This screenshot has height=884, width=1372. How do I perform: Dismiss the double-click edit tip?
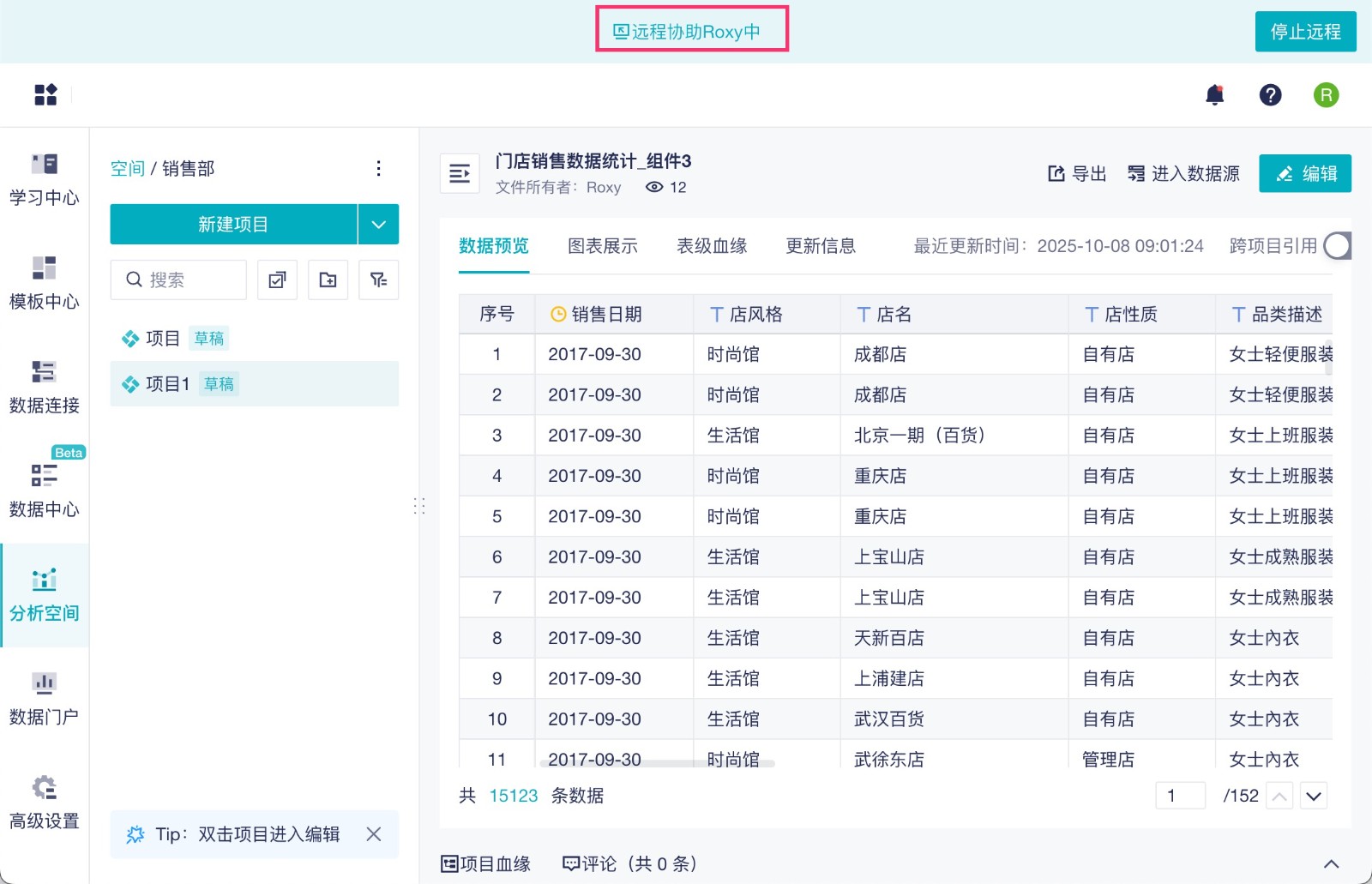click(x=374, y=834)
